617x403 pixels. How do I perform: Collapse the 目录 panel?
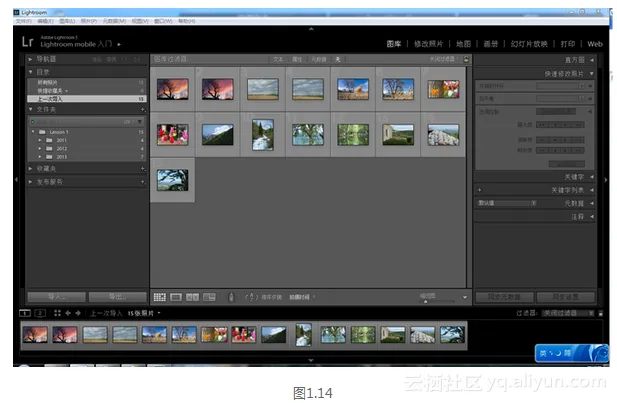pos(30,72)
